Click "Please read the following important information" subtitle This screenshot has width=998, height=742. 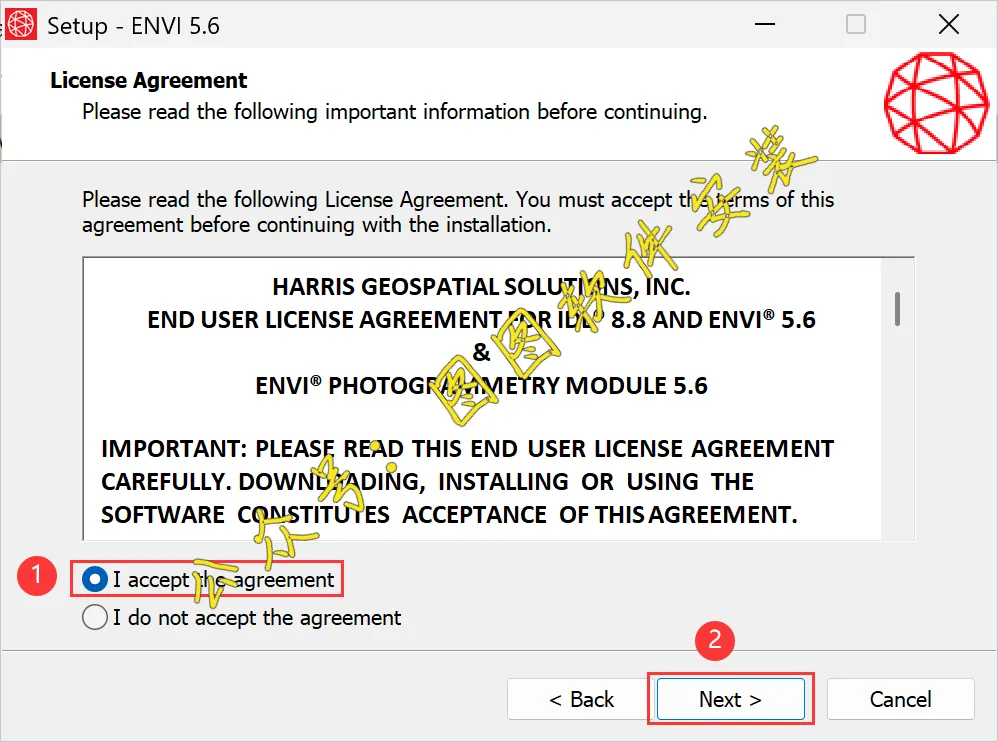tap(395, 112)
